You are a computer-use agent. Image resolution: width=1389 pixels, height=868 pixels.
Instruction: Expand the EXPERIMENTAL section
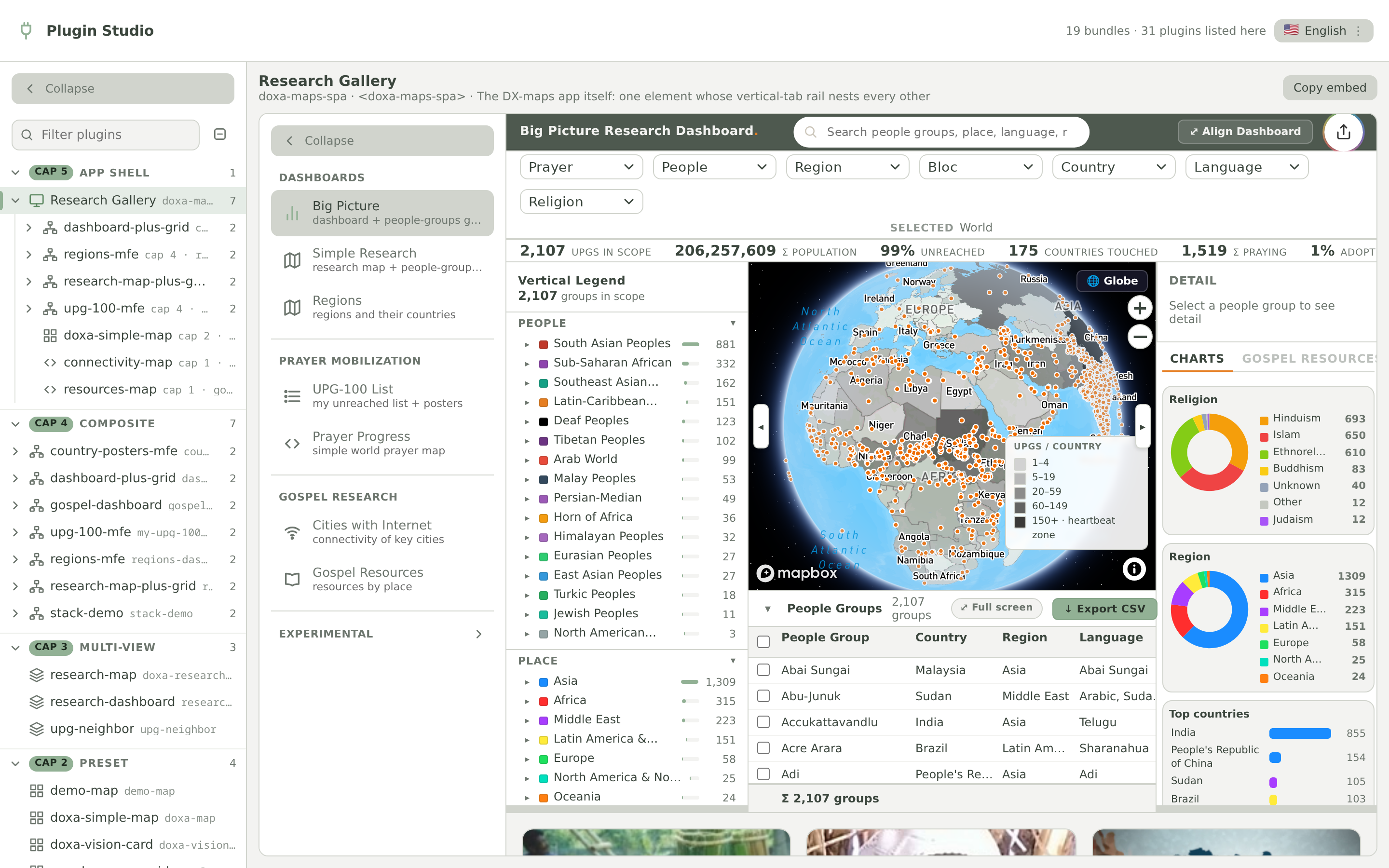tap(381, 634)
